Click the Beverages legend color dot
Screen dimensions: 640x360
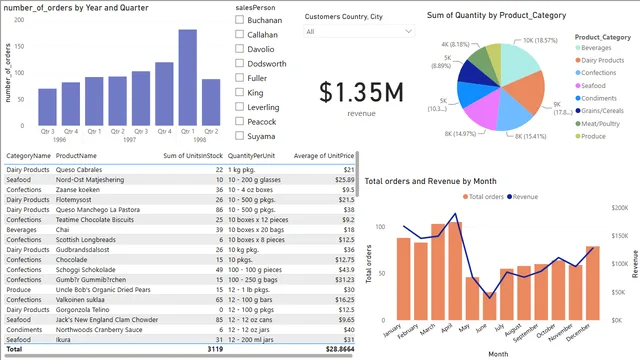[578, 48]
